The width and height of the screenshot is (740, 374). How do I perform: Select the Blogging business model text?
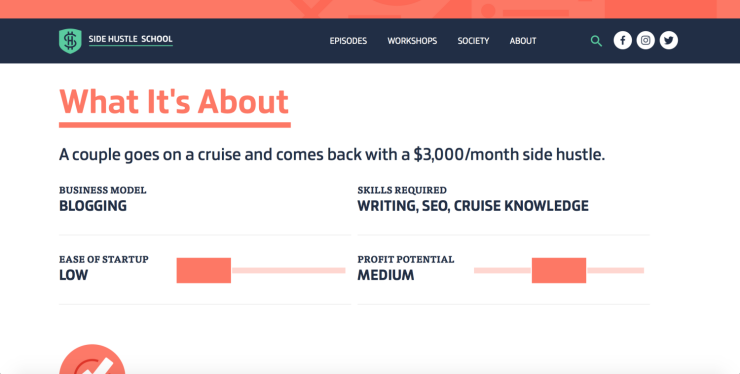(x=93, y=206)
